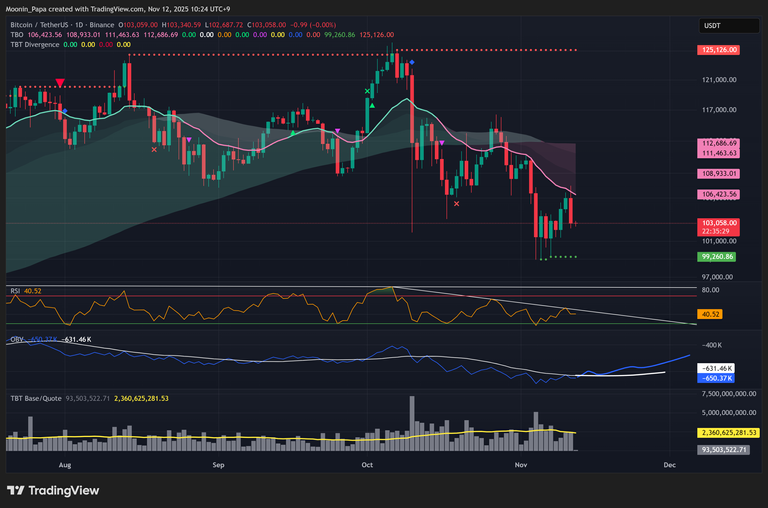Click the green up-triangle marker in early October
The height and width of the screenshot is (508, 768).
pos(373,104)
